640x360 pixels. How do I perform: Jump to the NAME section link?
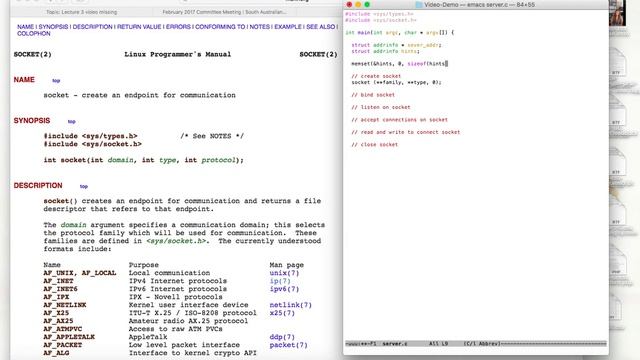pos(25,27)
